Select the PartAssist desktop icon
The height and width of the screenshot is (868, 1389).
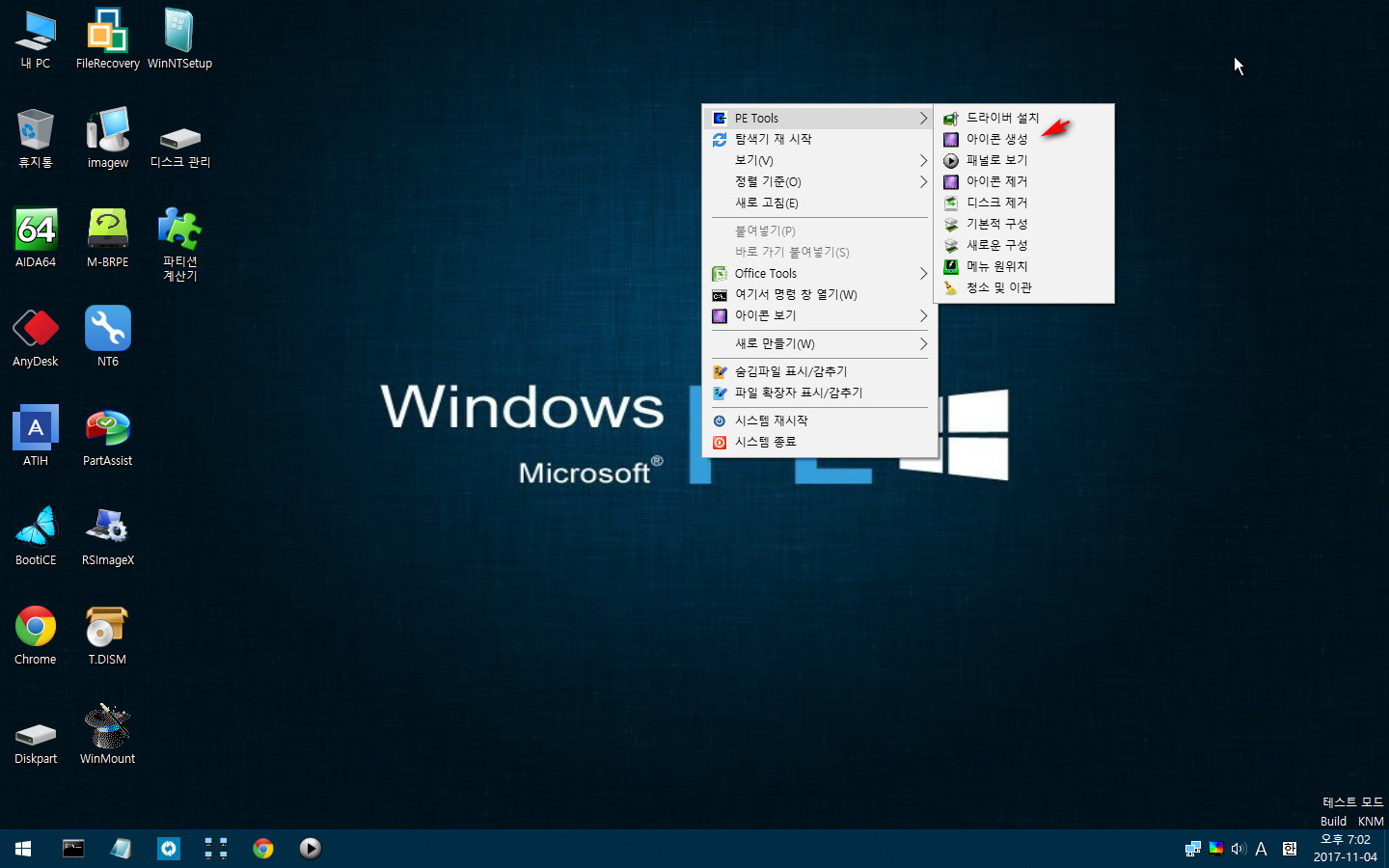[x=108, y=437]
